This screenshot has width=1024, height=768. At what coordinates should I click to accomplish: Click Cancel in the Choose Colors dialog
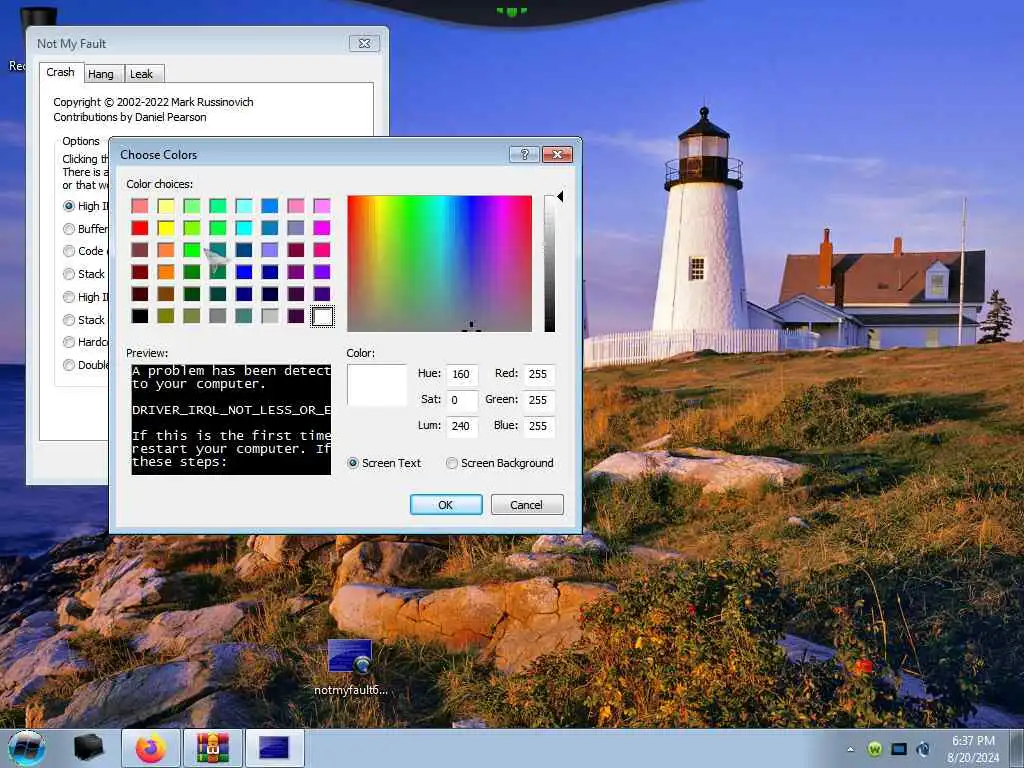click(527, 505)
